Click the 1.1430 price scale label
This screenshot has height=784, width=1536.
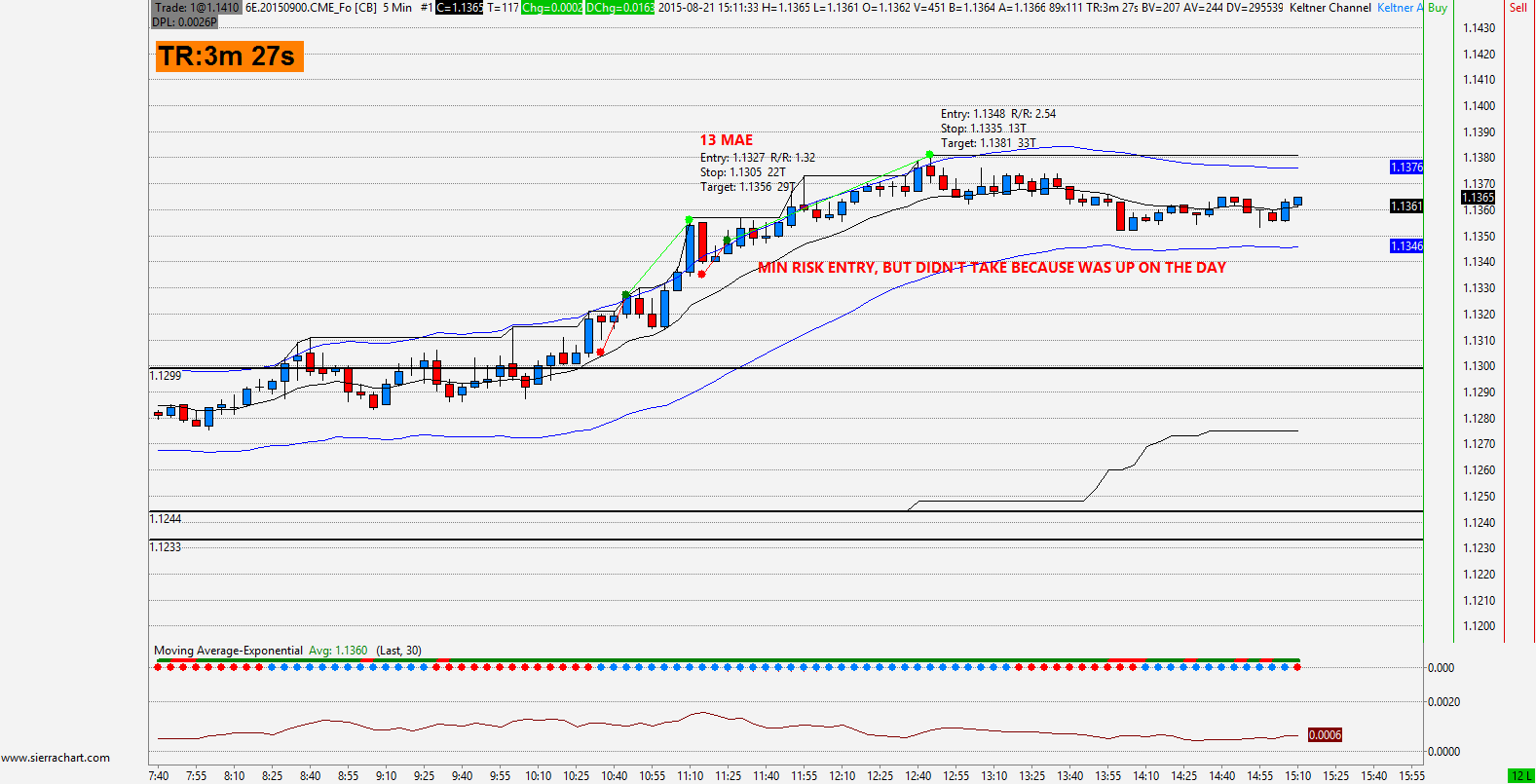coord(1480,28)
